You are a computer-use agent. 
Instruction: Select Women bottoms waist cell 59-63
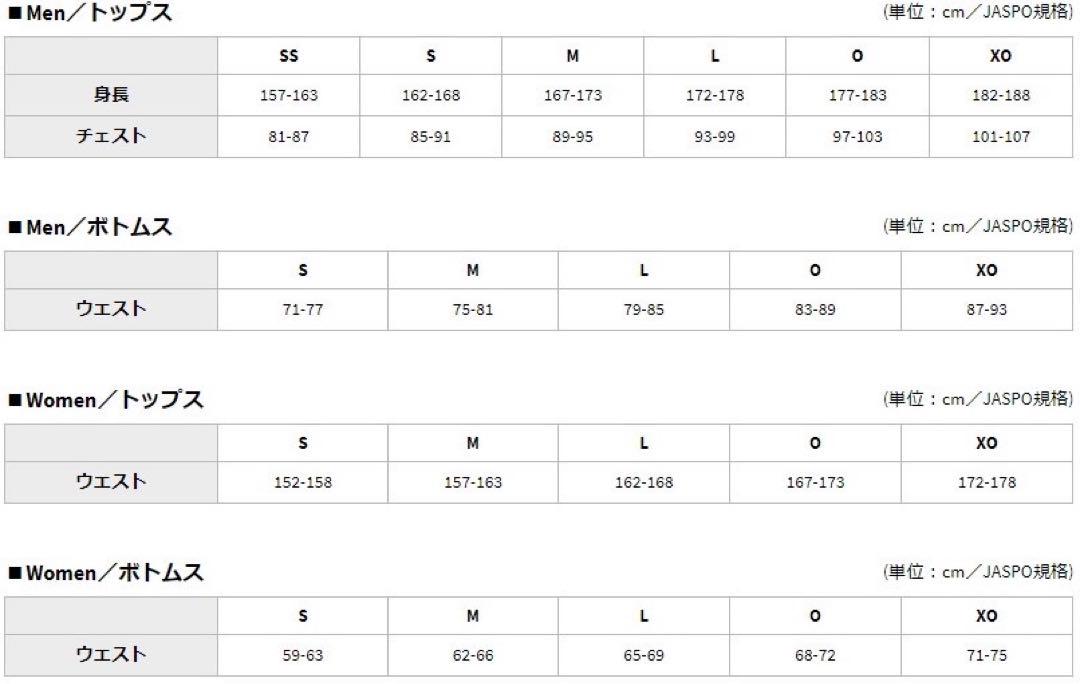[302, 655]
